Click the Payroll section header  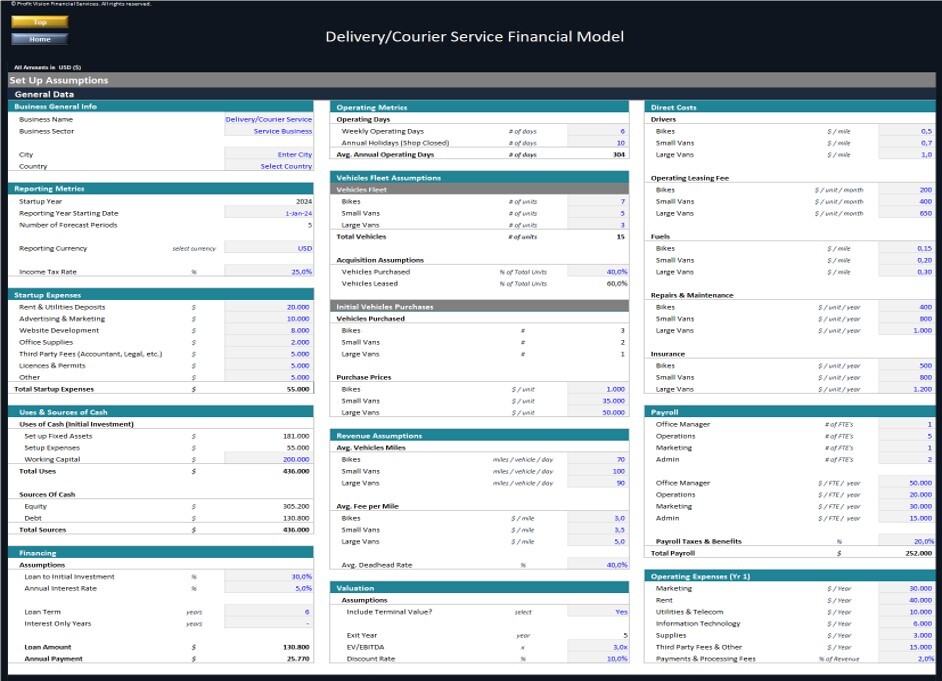coord(789,412)
